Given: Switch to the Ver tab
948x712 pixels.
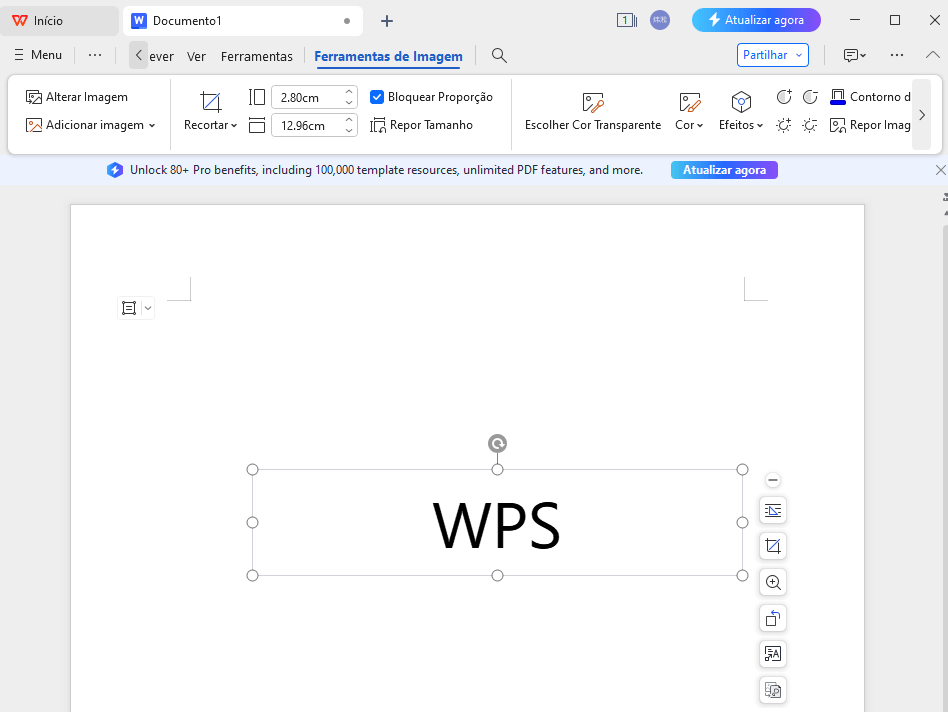Looking at the screenshot, I should click(x=196, y=56).
